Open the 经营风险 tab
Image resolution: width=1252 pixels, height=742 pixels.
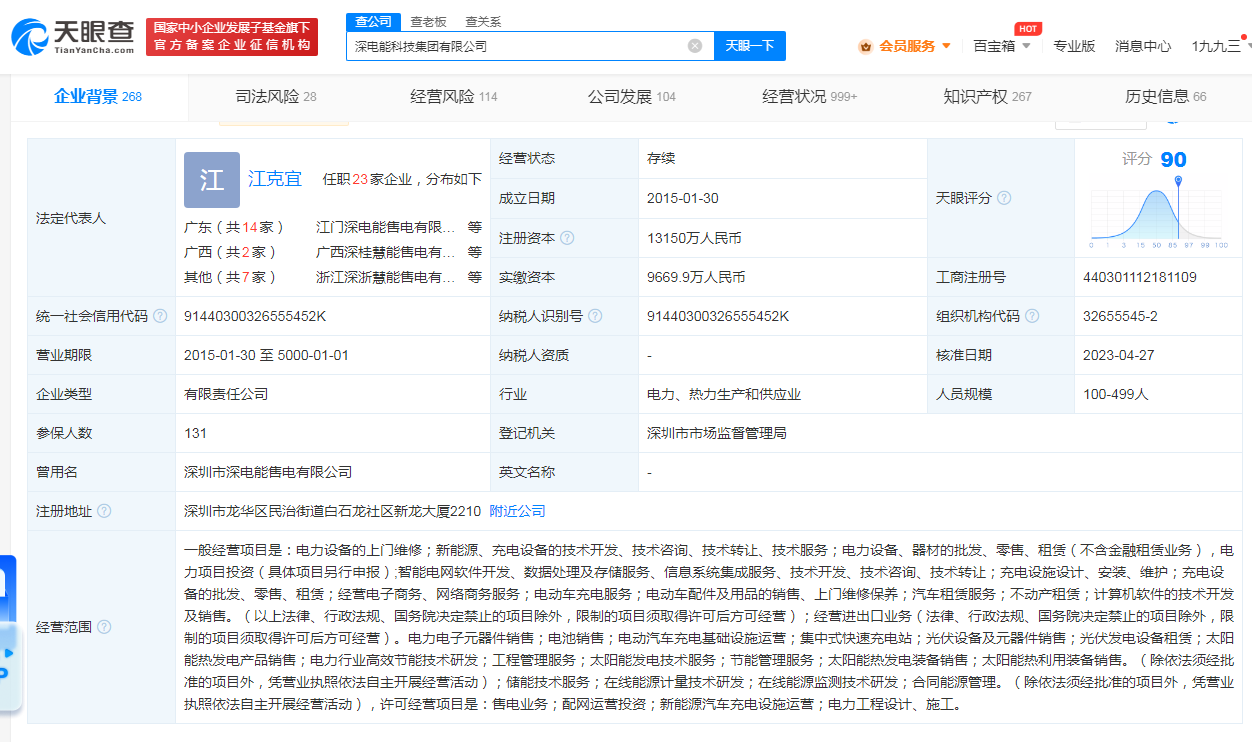click(x=453, y=97)
